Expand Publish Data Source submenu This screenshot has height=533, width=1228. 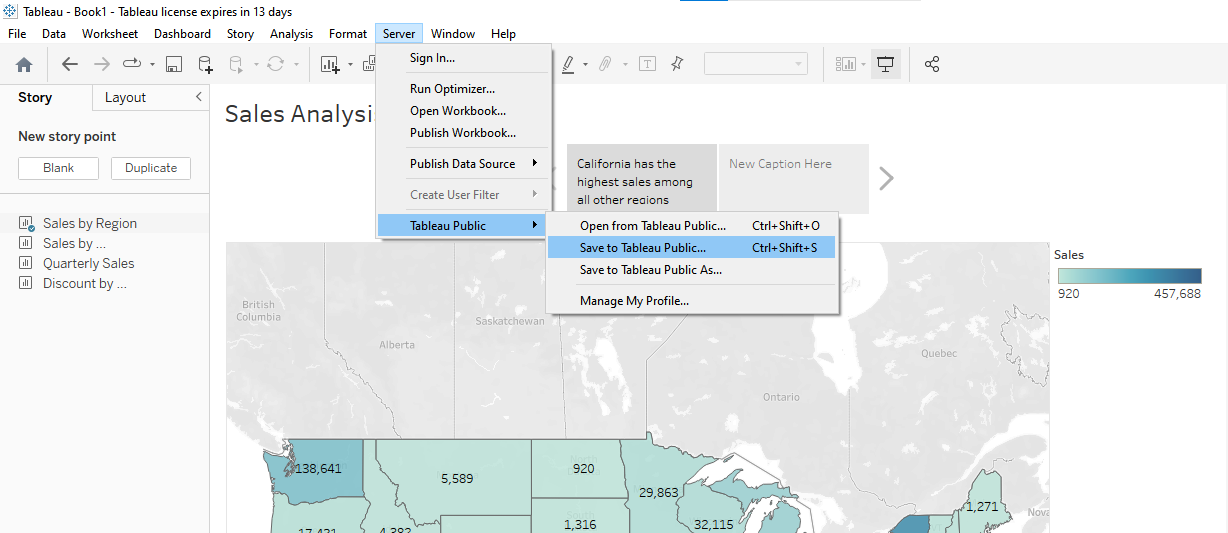(464, 164)
